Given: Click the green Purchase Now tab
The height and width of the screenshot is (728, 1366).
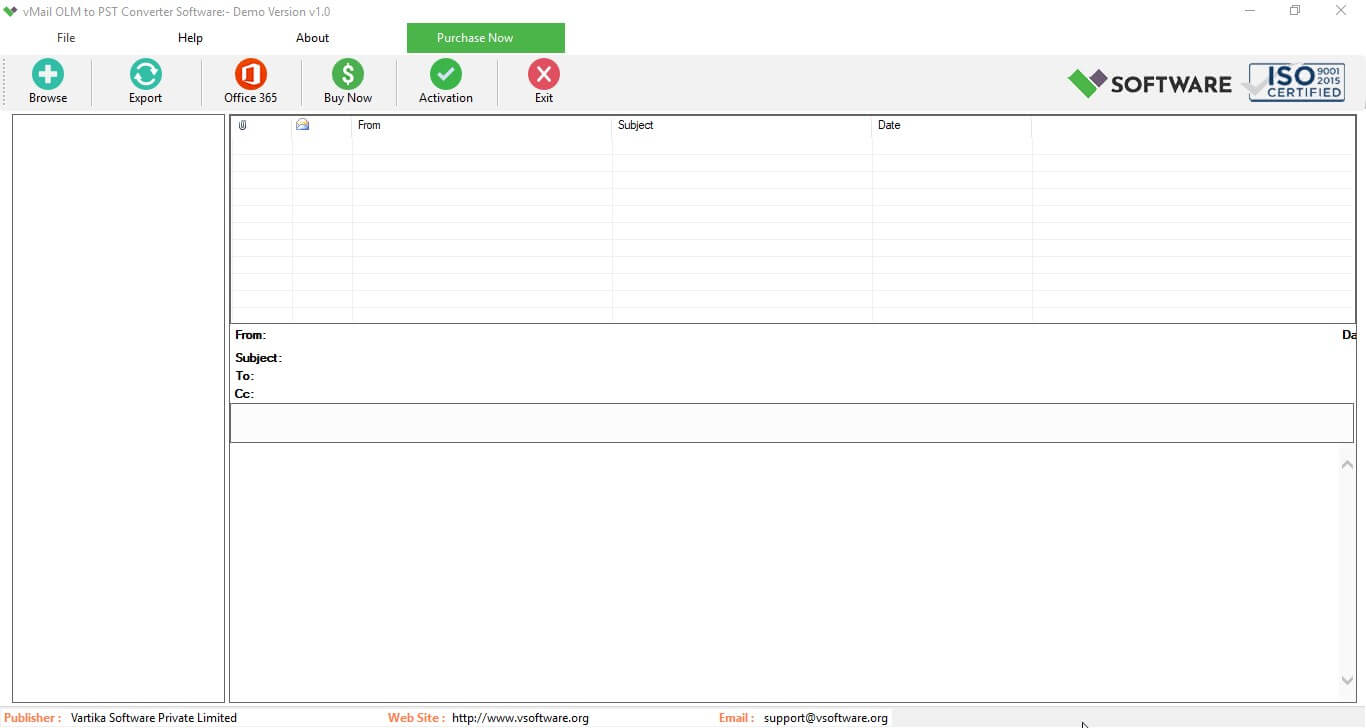Looking at the screenshot, I should click(486, 38).
